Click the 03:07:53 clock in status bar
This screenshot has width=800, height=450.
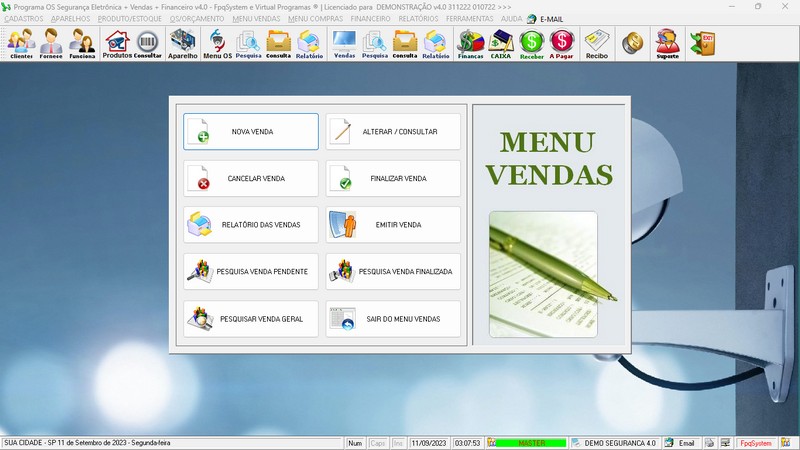(467, 443)
